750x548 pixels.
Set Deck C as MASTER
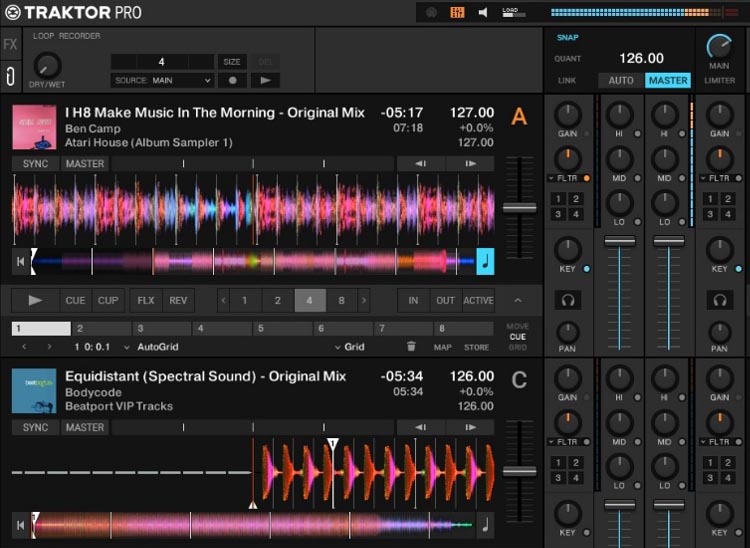[x=85, y=427]
